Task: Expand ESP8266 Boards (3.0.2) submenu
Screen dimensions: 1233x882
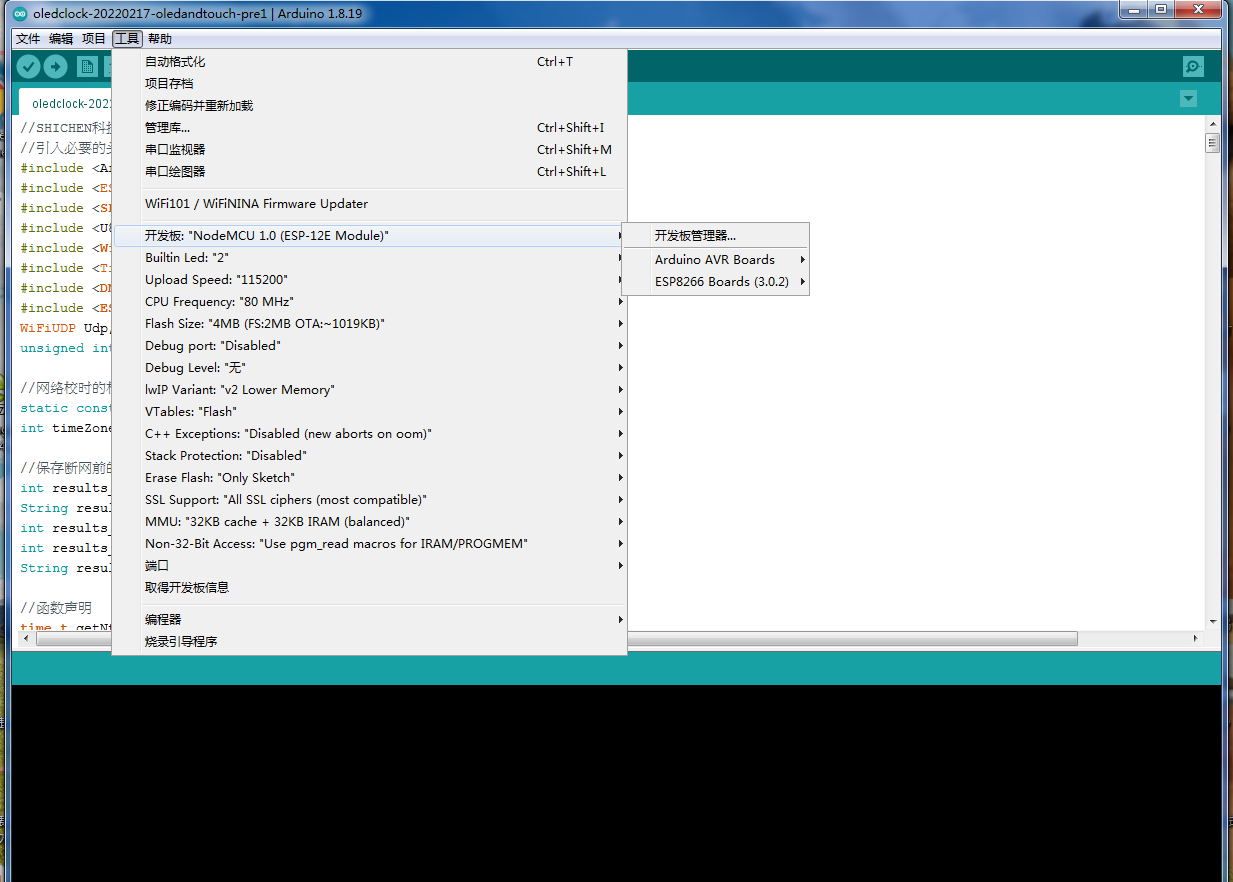Action: pos(715,282)
